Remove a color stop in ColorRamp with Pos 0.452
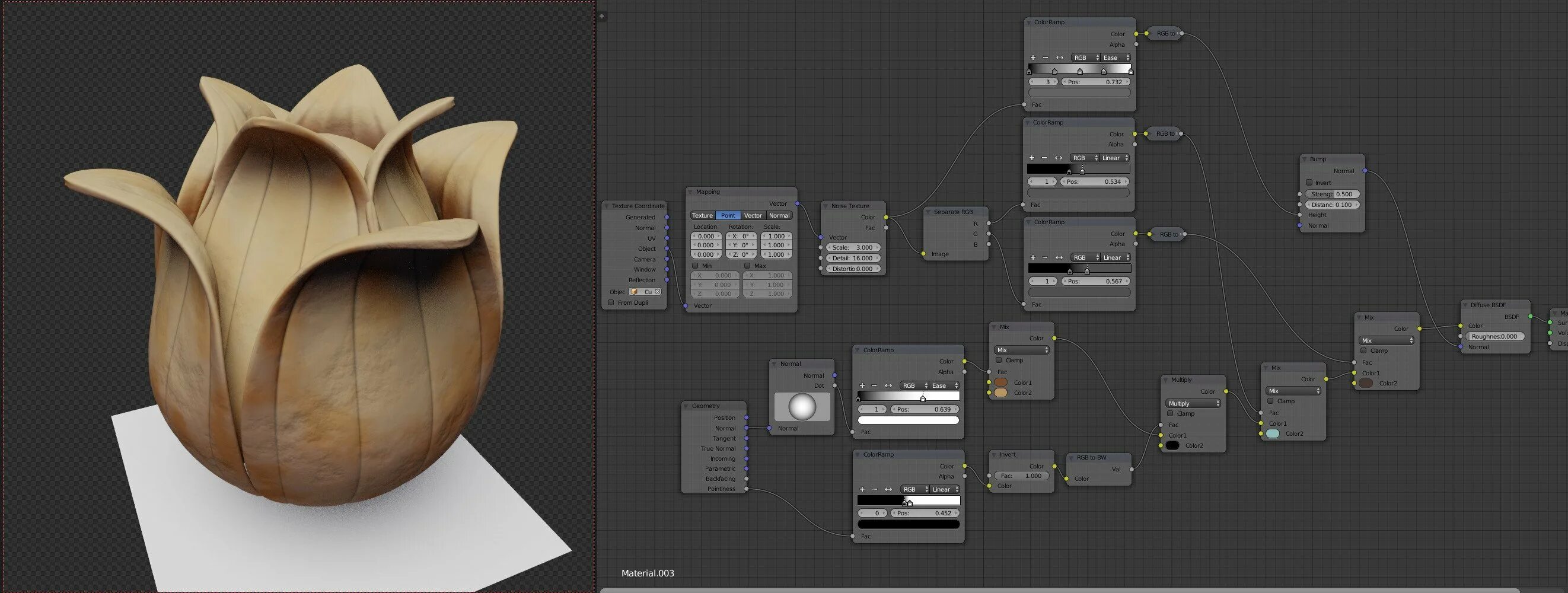Viewport: 1568px width, 593px height. [x=875, y=489]
